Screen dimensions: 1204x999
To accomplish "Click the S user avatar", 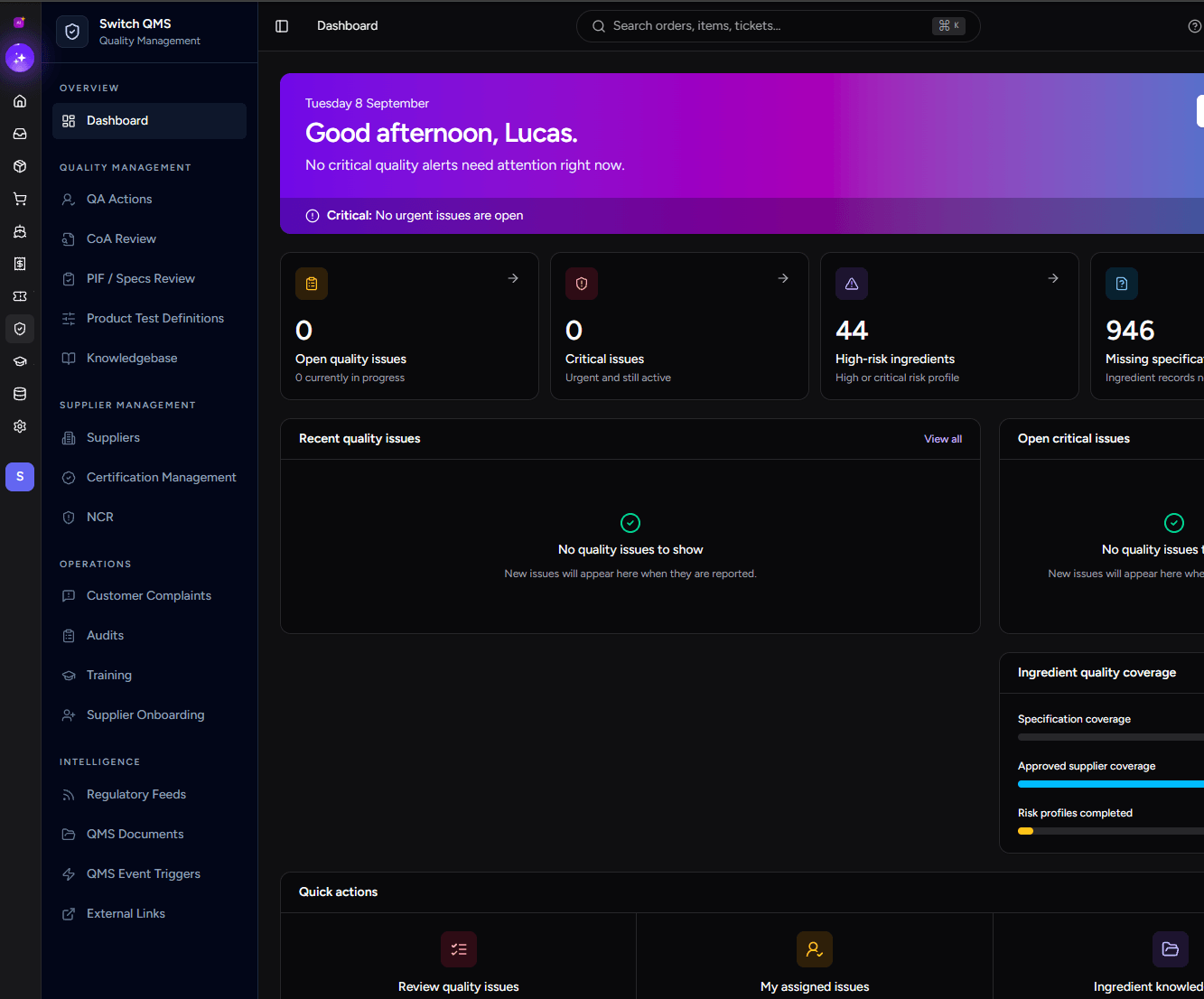I will pyautogui.click(x=20, y=477).
